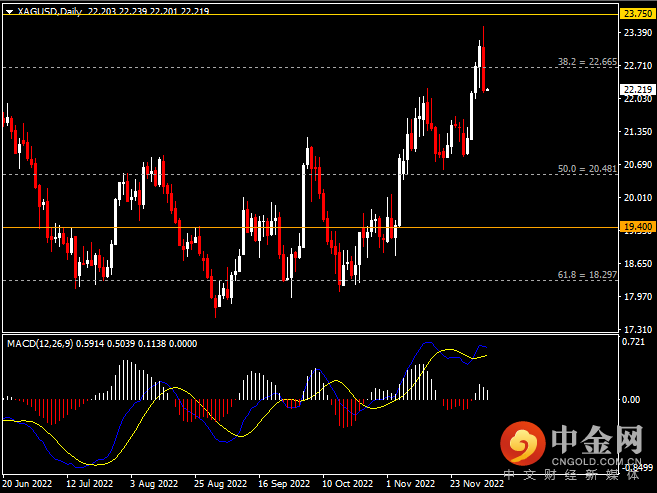Click the 0.721 value on MACD scale
This screenshot has width=657, height=493.
[632, 342]
